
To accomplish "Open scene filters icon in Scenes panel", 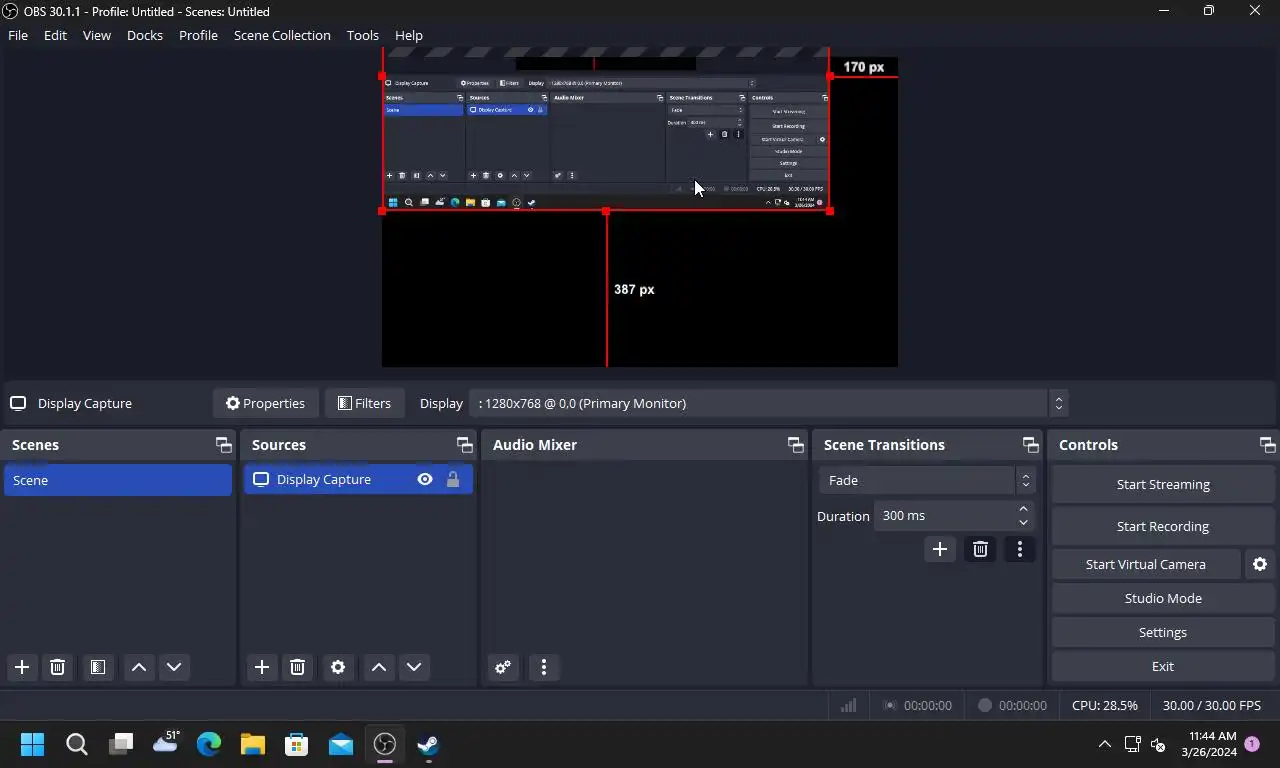I will [98, 667].
